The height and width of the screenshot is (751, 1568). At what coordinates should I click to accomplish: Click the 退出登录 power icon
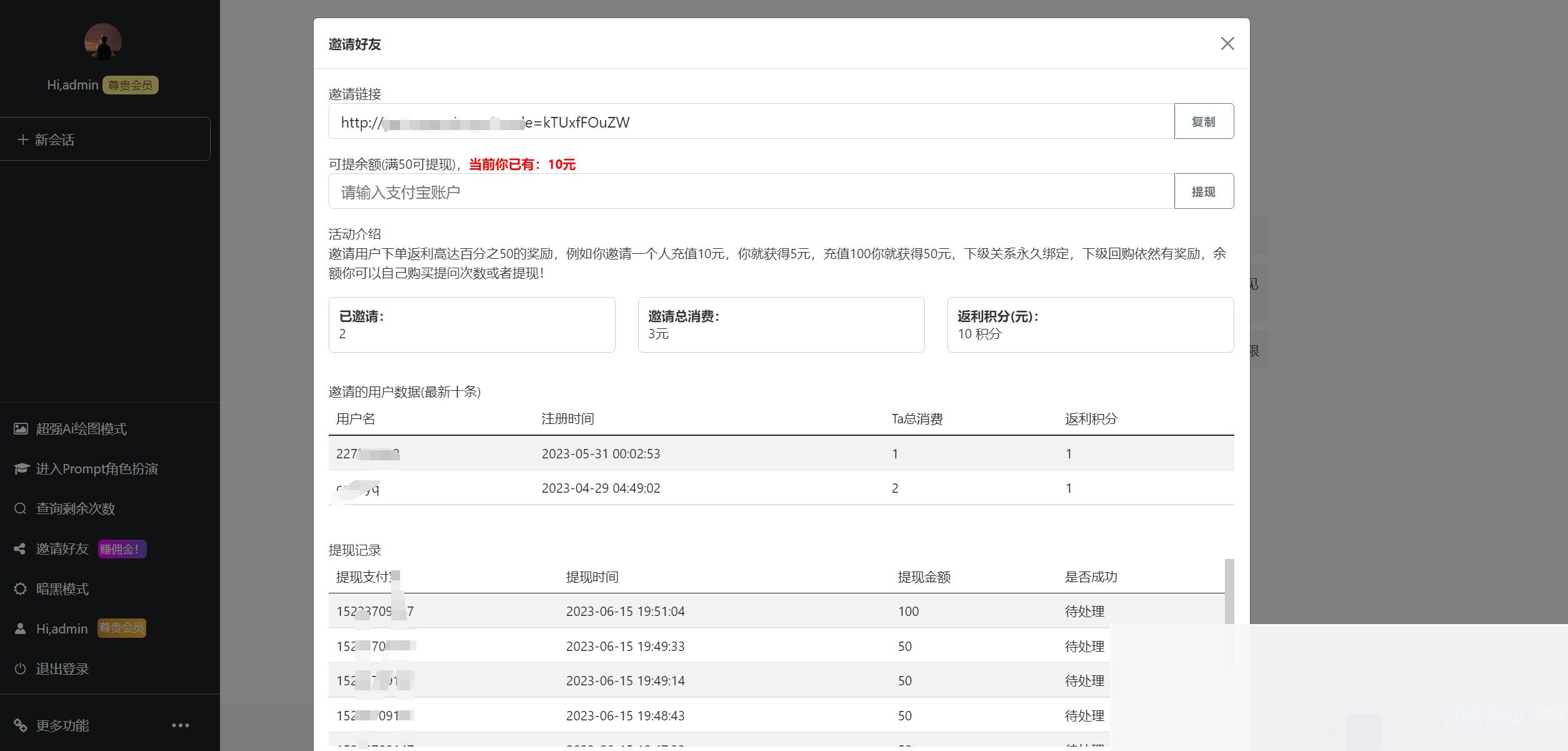[x=20, y=668]
